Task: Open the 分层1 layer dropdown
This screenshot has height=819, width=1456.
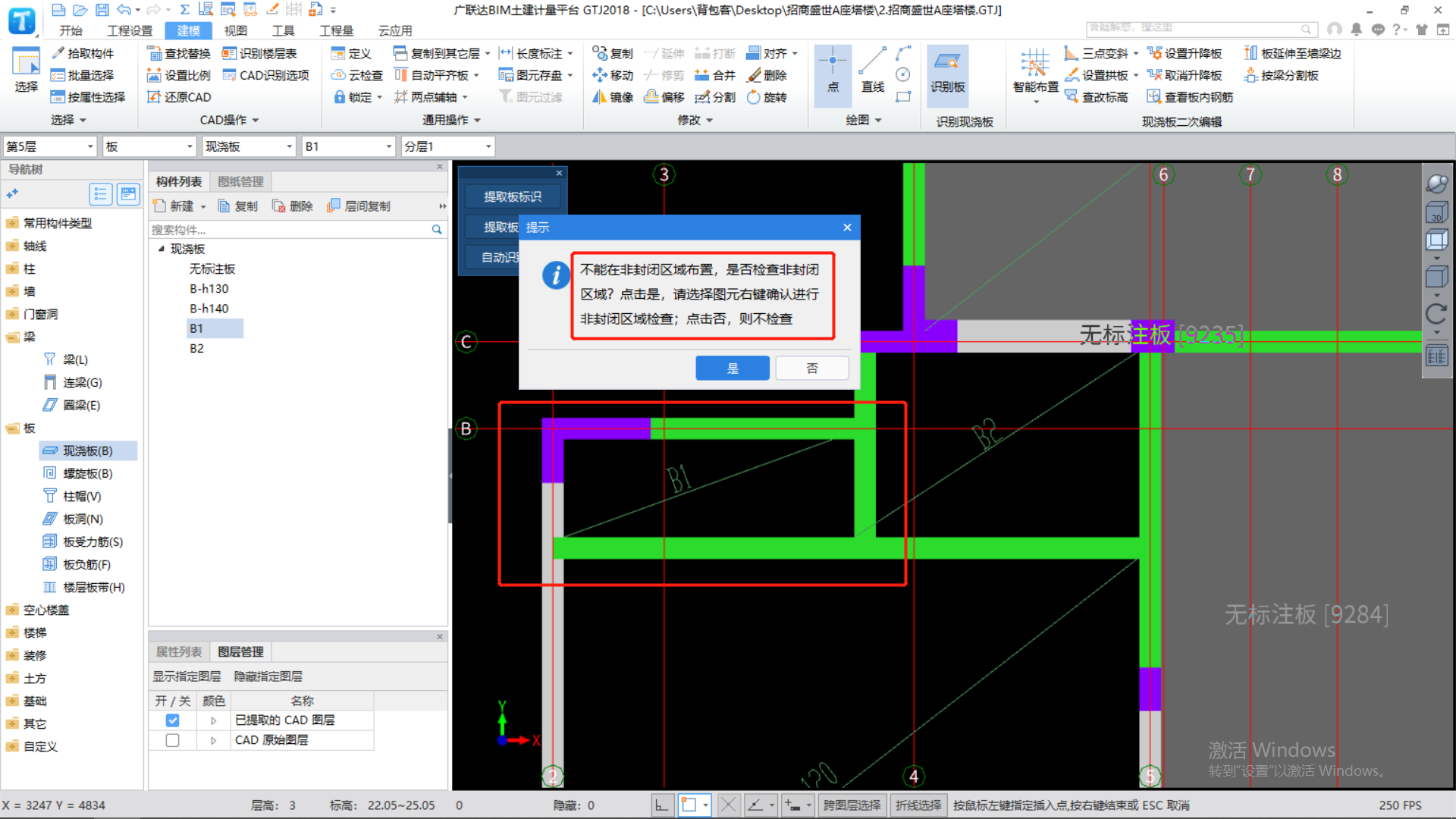Action: click(447, 146)
